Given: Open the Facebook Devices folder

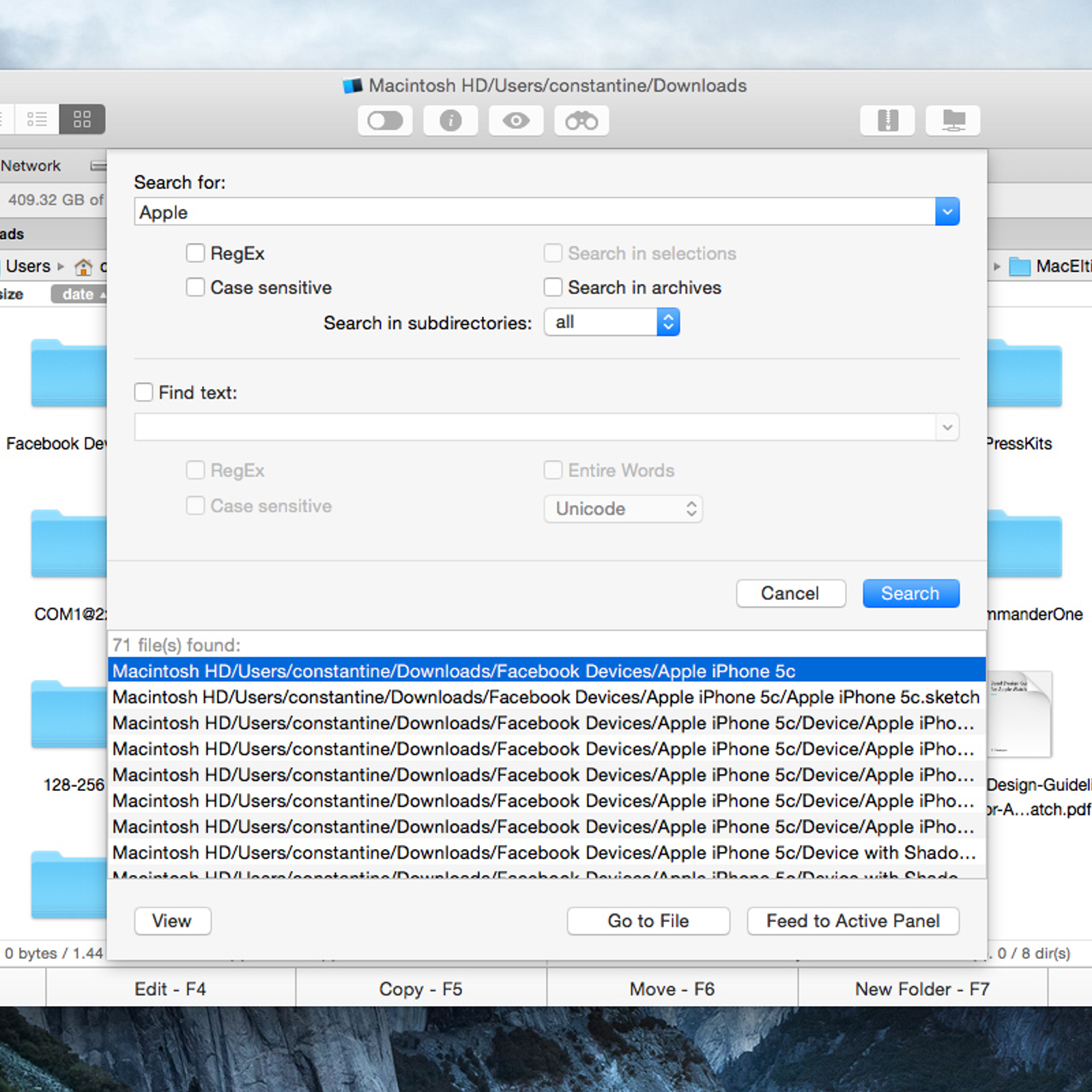Looking at the screenshot, I should coord(68,373).
